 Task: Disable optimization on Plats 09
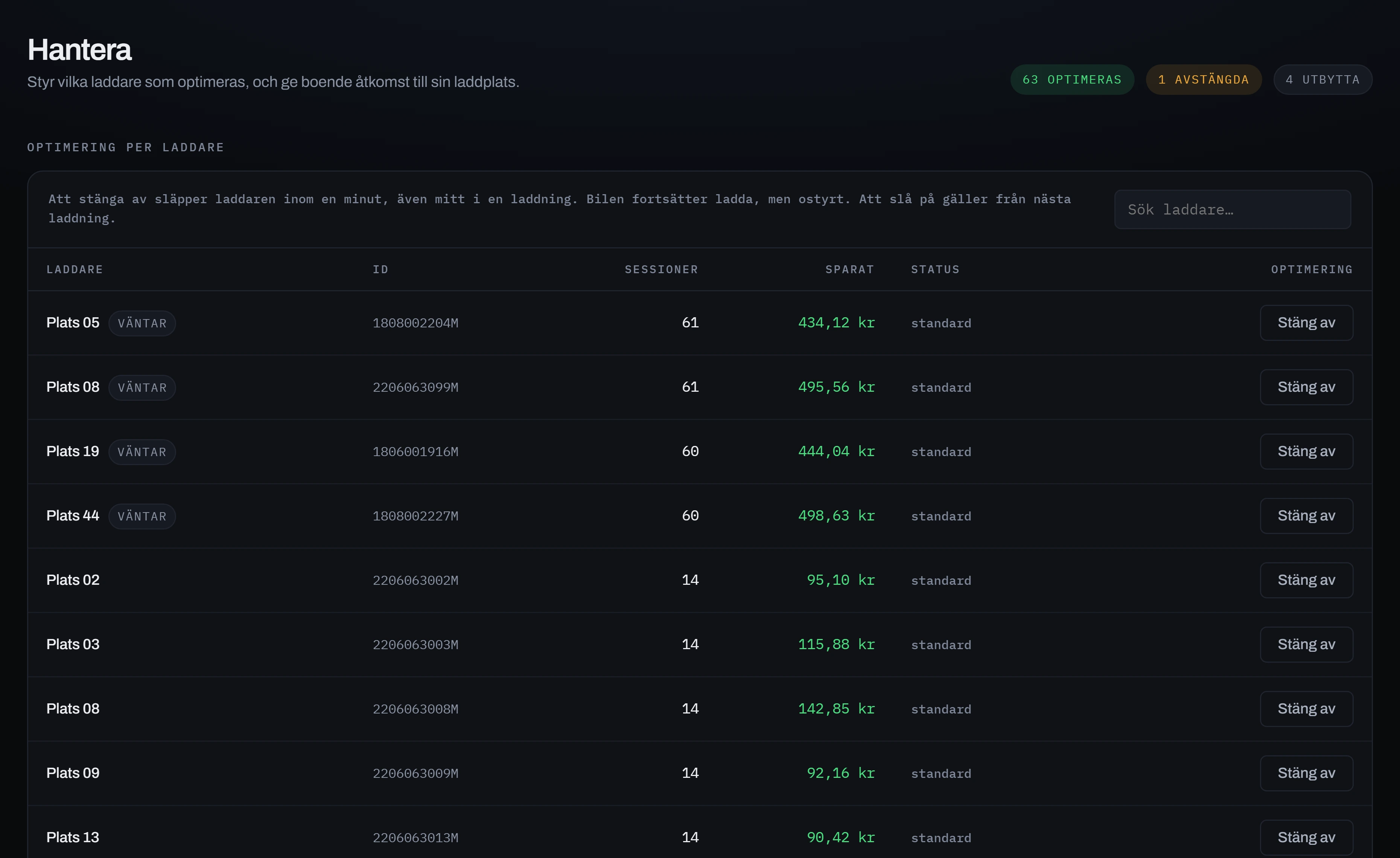(x=1306, y=773)
